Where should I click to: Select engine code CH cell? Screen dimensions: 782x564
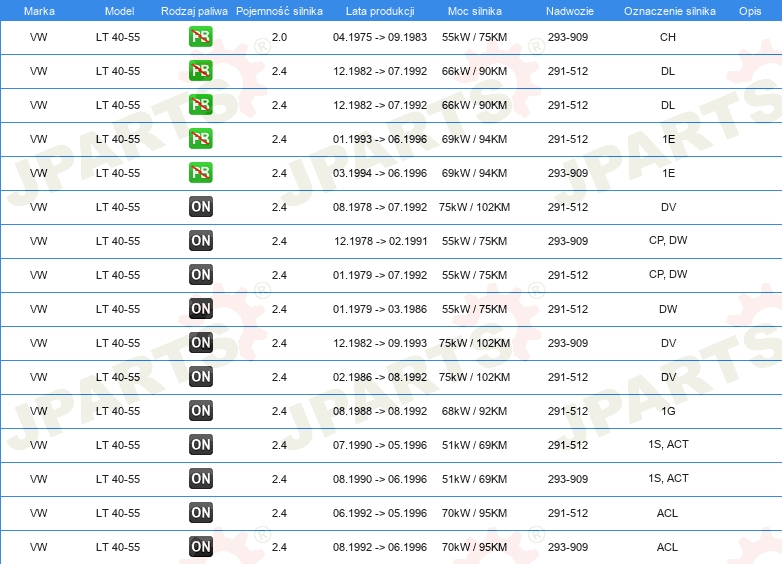(x=668, y=37)
